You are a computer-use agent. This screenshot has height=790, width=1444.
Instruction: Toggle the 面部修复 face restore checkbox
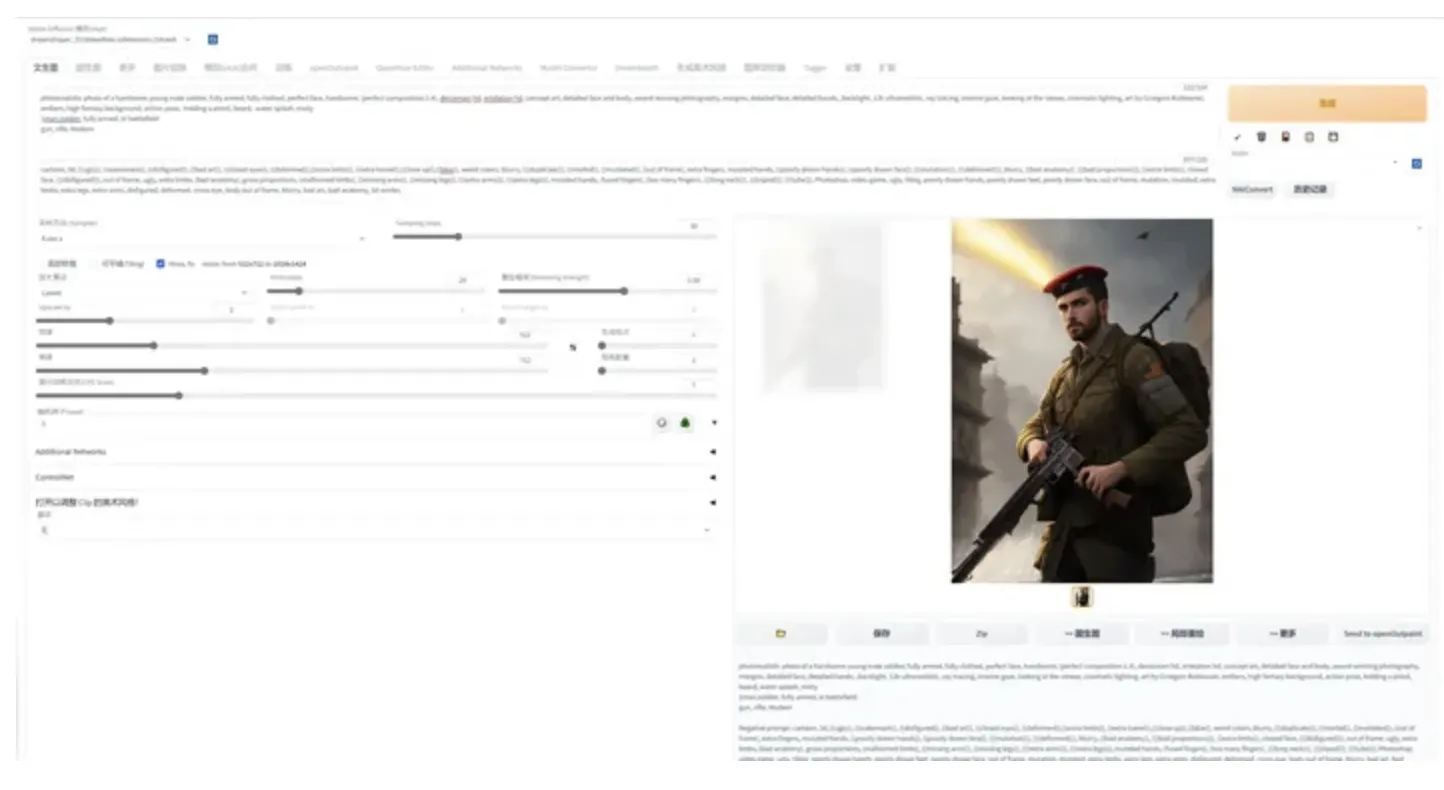[41, 264]
